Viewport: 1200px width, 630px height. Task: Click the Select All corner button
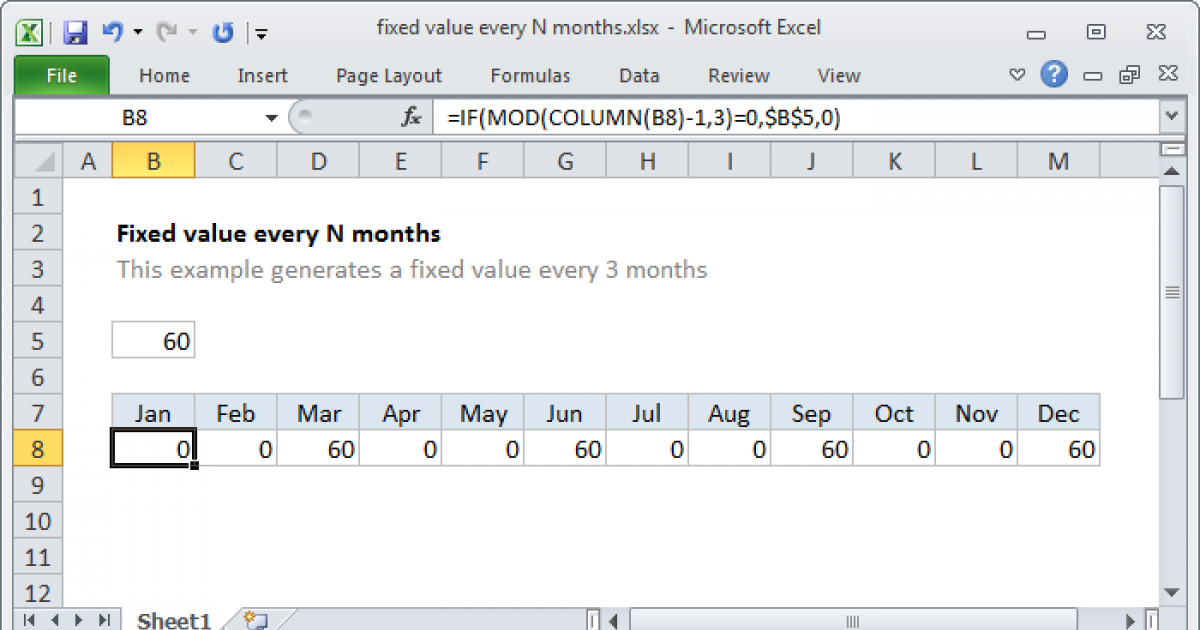click(x=37, y=160)
